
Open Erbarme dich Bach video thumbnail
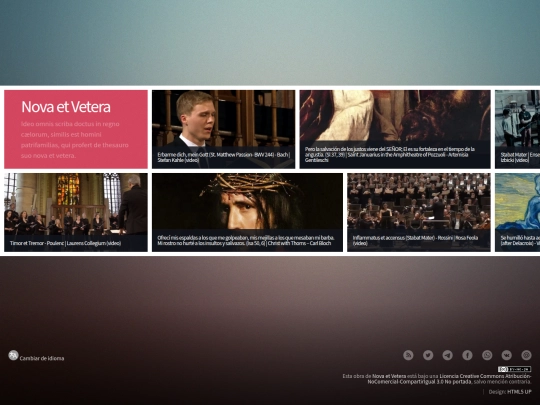(224, 129)
